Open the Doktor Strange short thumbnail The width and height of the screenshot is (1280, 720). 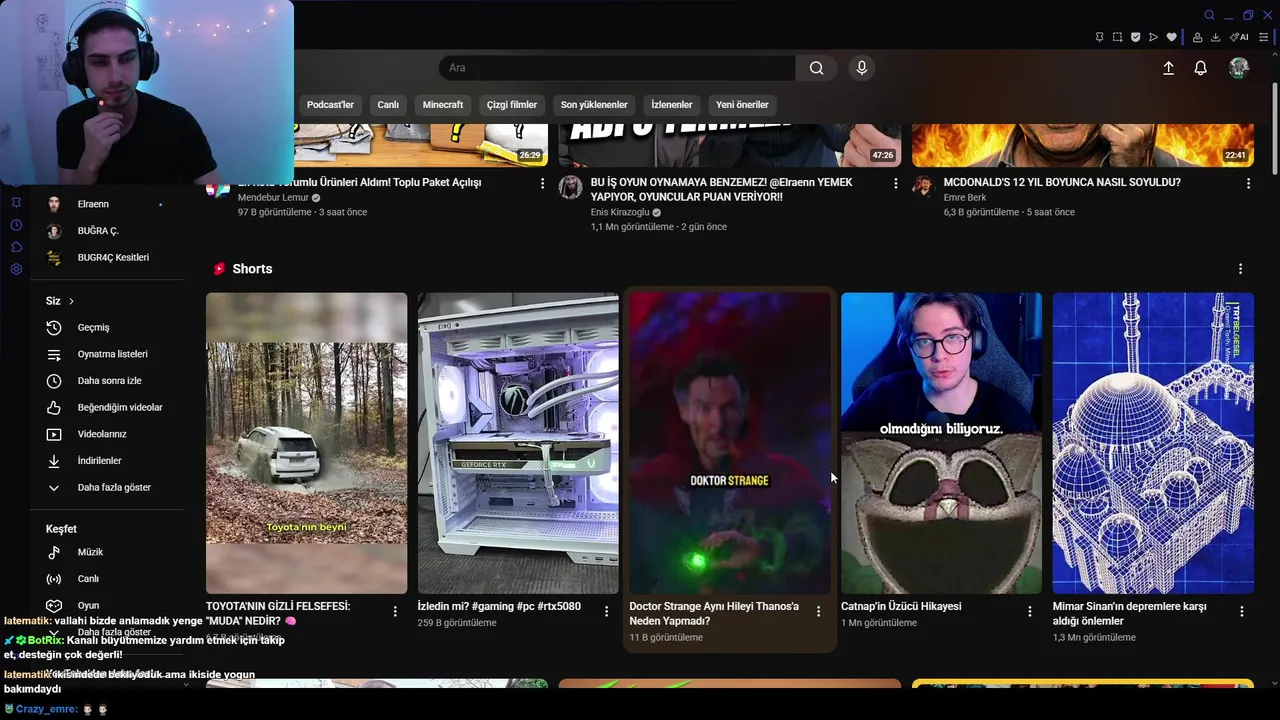[730, 443]
